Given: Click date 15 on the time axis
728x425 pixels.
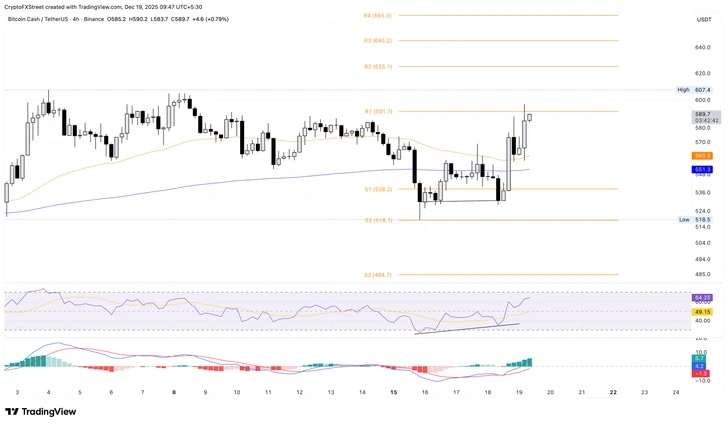Looking at the screenshot, I should pos(394,392).
